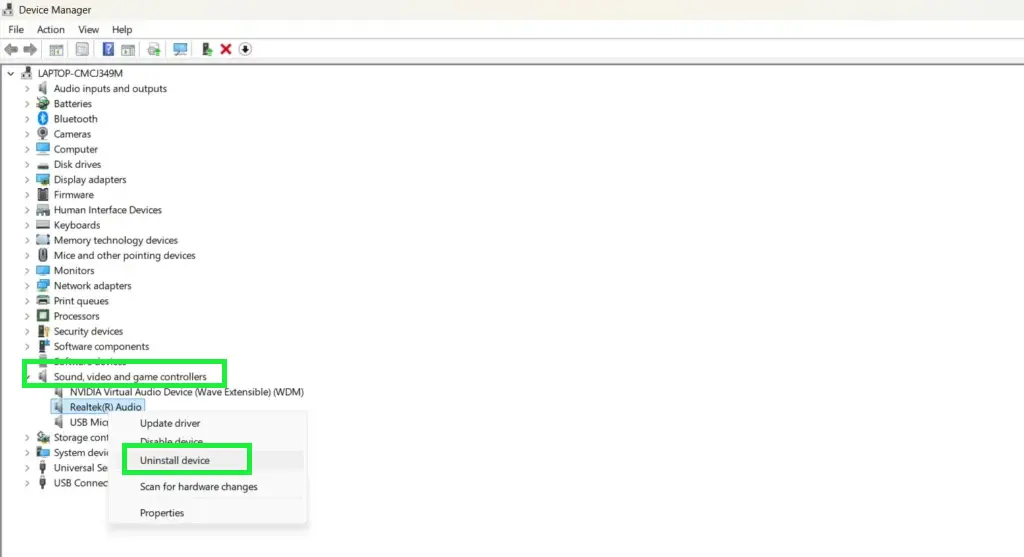Expand the Computer category

coord(27,149)
